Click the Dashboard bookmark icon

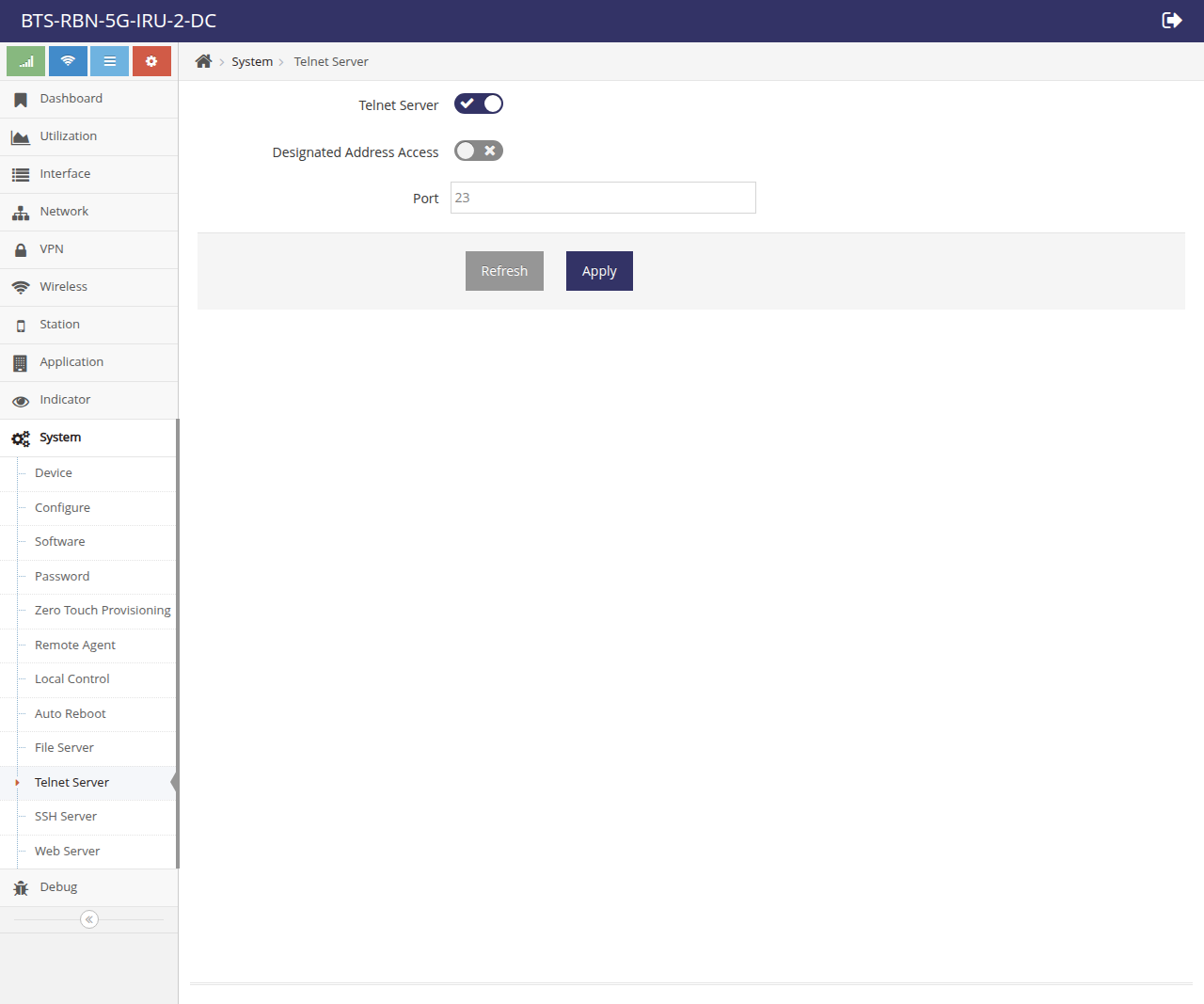pyautogui.click(x=21, y=100)
